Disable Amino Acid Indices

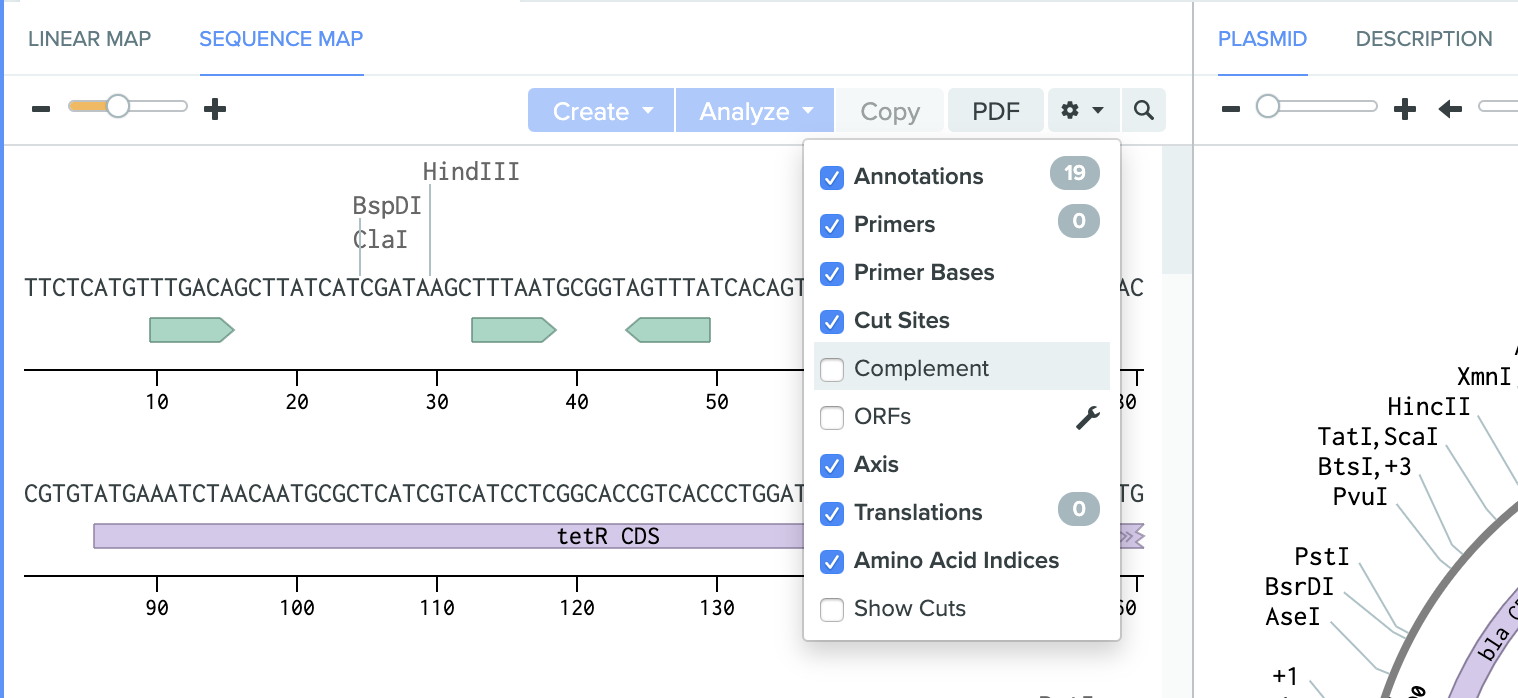click(832, 562)
